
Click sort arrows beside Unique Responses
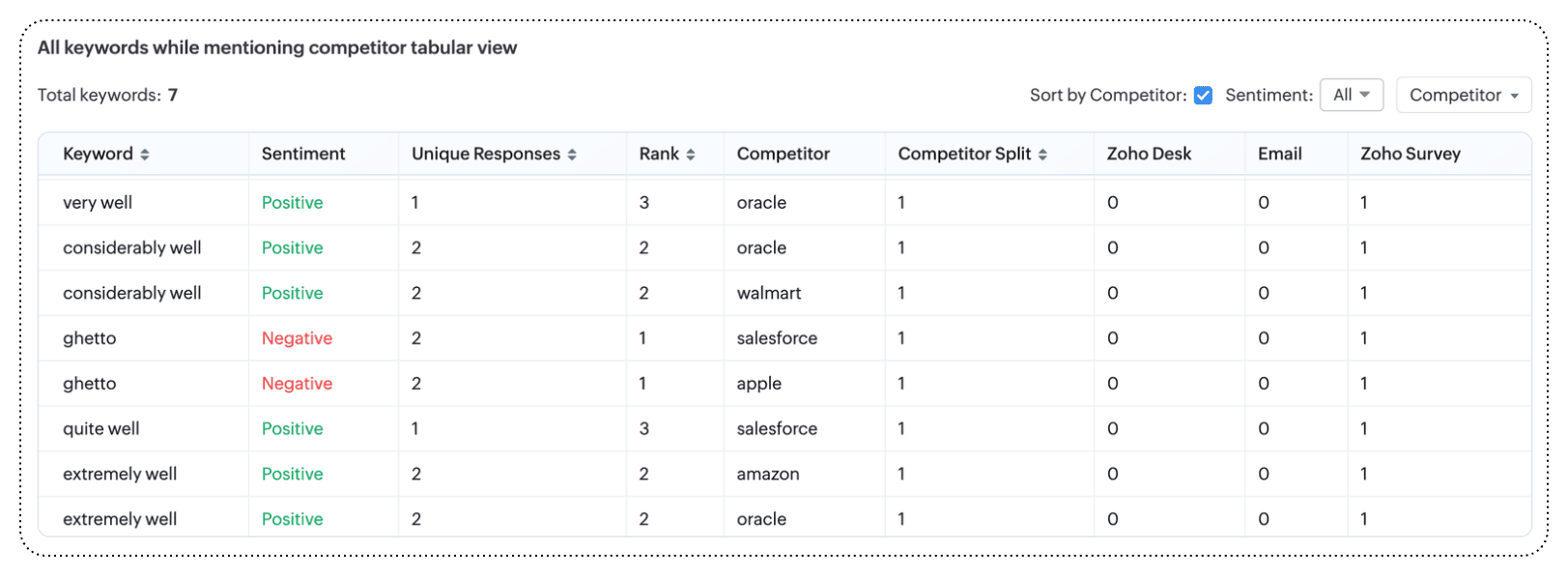pyautogui.click(x=572, y=155)
